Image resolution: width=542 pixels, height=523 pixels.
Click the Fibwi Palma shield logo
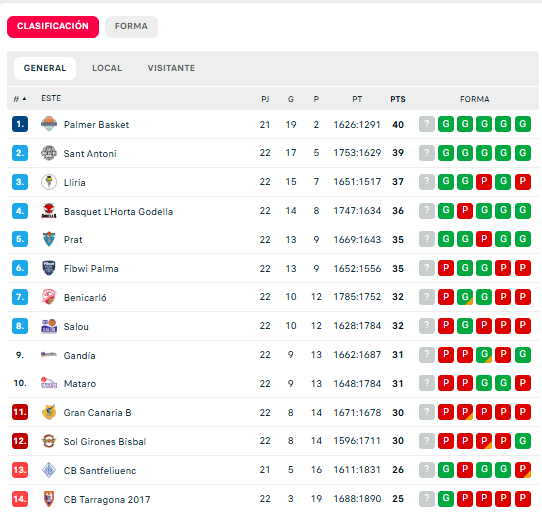click(49, 268)
